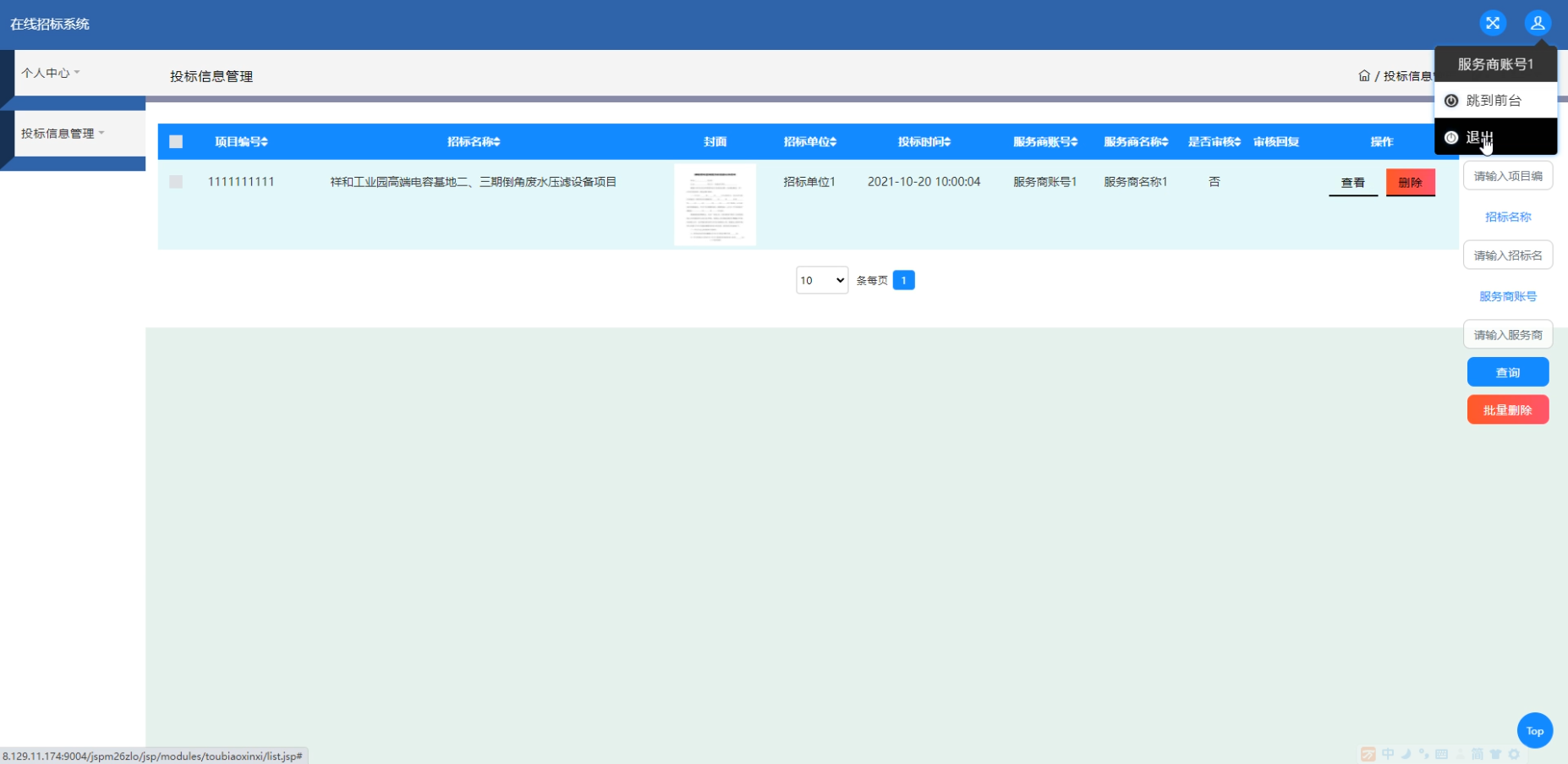
Task: Click project number 1111111111 cell
Action: 241,182
